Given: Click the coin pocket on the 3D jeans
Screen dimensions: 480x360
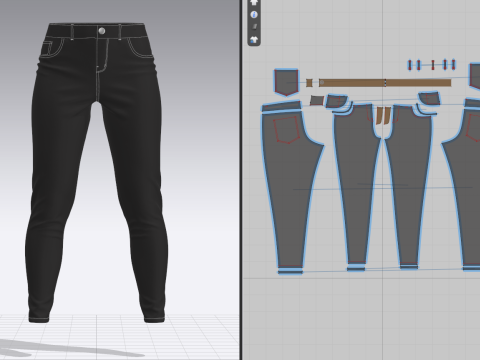Looking at the screenshot, I should (47, 48).
